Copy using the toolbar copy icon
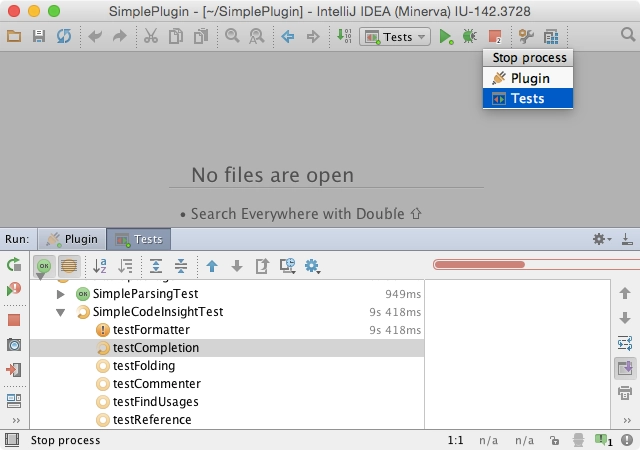 pyautogui.click(x=176, y=36)
